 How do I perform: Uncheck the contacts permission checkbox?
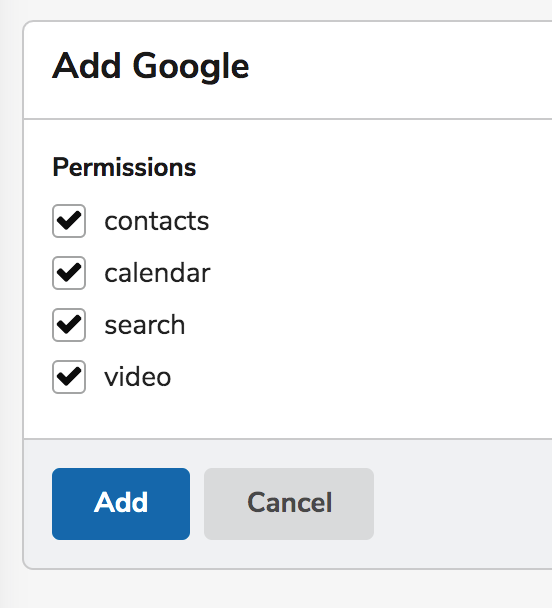coord(69,221)
